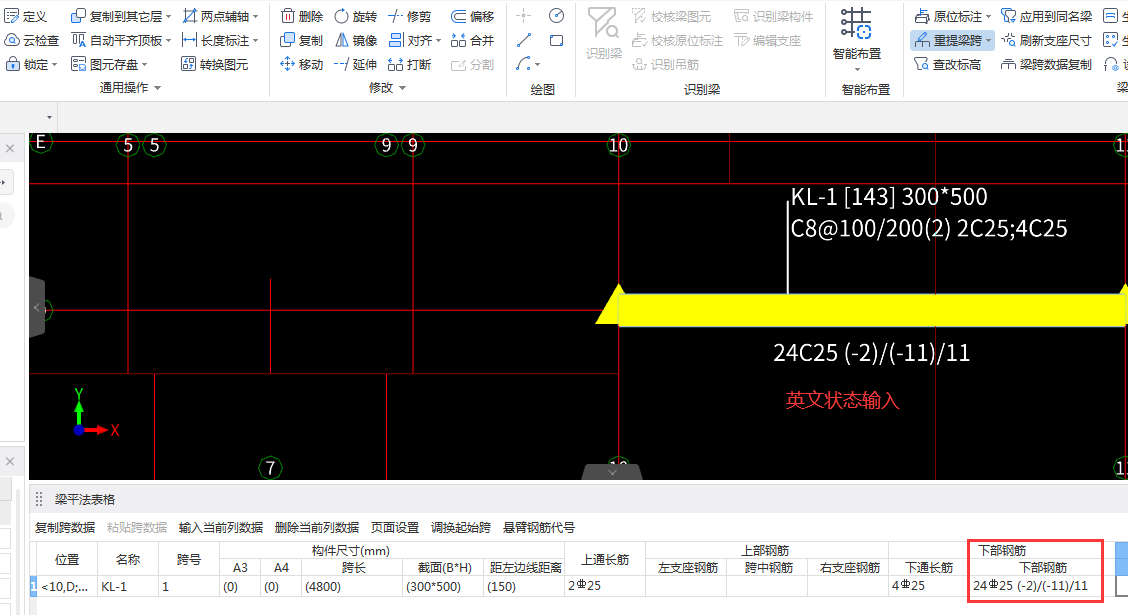Expand dropdown arrow next to 复制到其它层
This screenshot has height=615, width=1128.
[x=169, y=17]
